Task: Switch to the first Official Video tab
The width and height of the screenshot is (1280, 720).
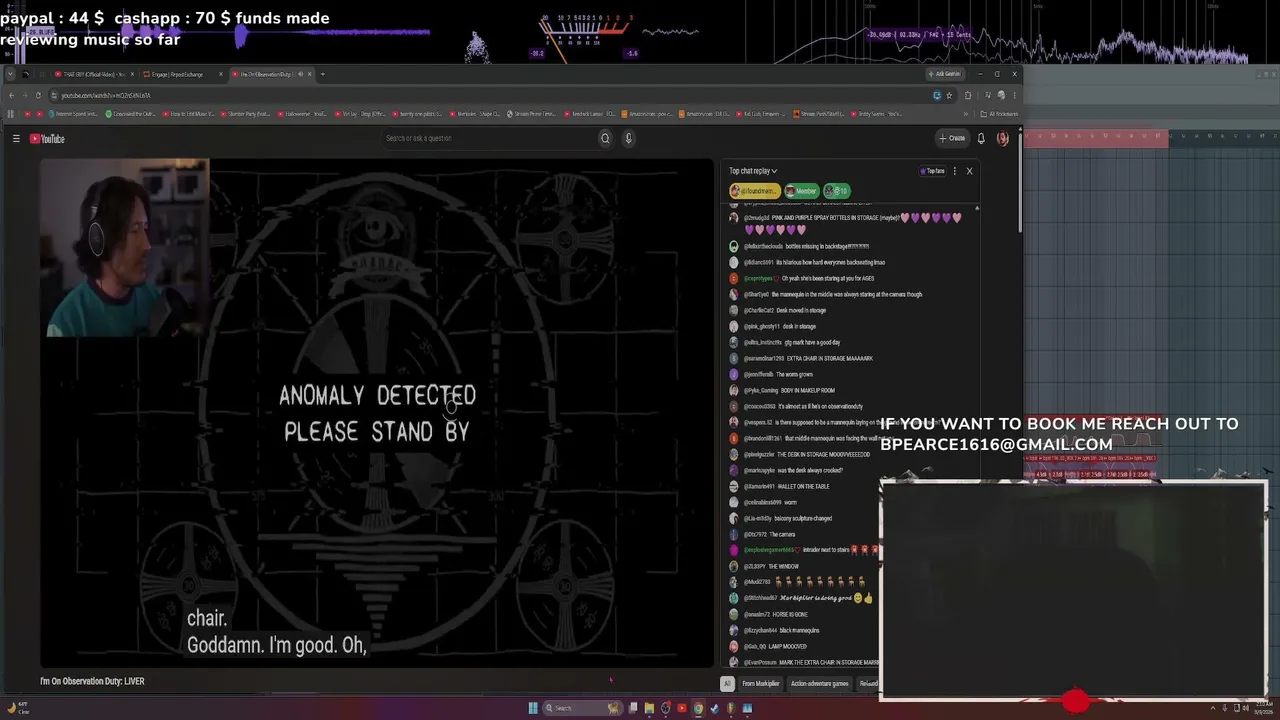Action: point(93,74)
